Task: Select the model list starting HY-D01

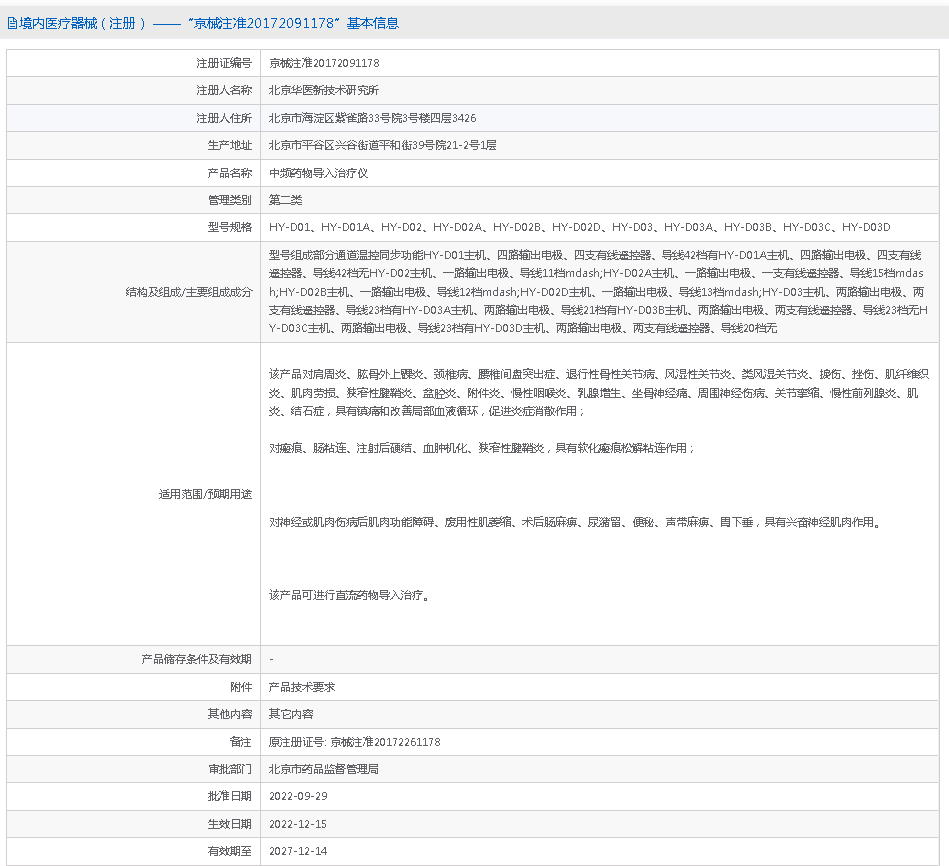Action: pos(580,228)
